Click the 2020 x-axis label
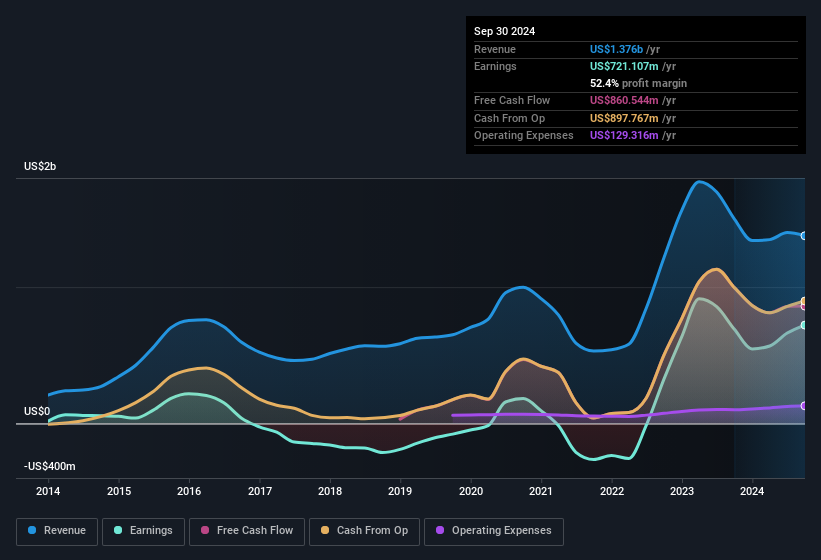 [x=471, y=491]
